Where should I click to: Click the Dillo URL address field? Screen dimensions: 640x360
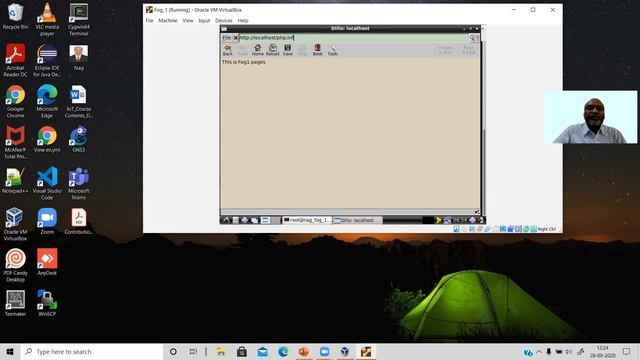point(353,38)
